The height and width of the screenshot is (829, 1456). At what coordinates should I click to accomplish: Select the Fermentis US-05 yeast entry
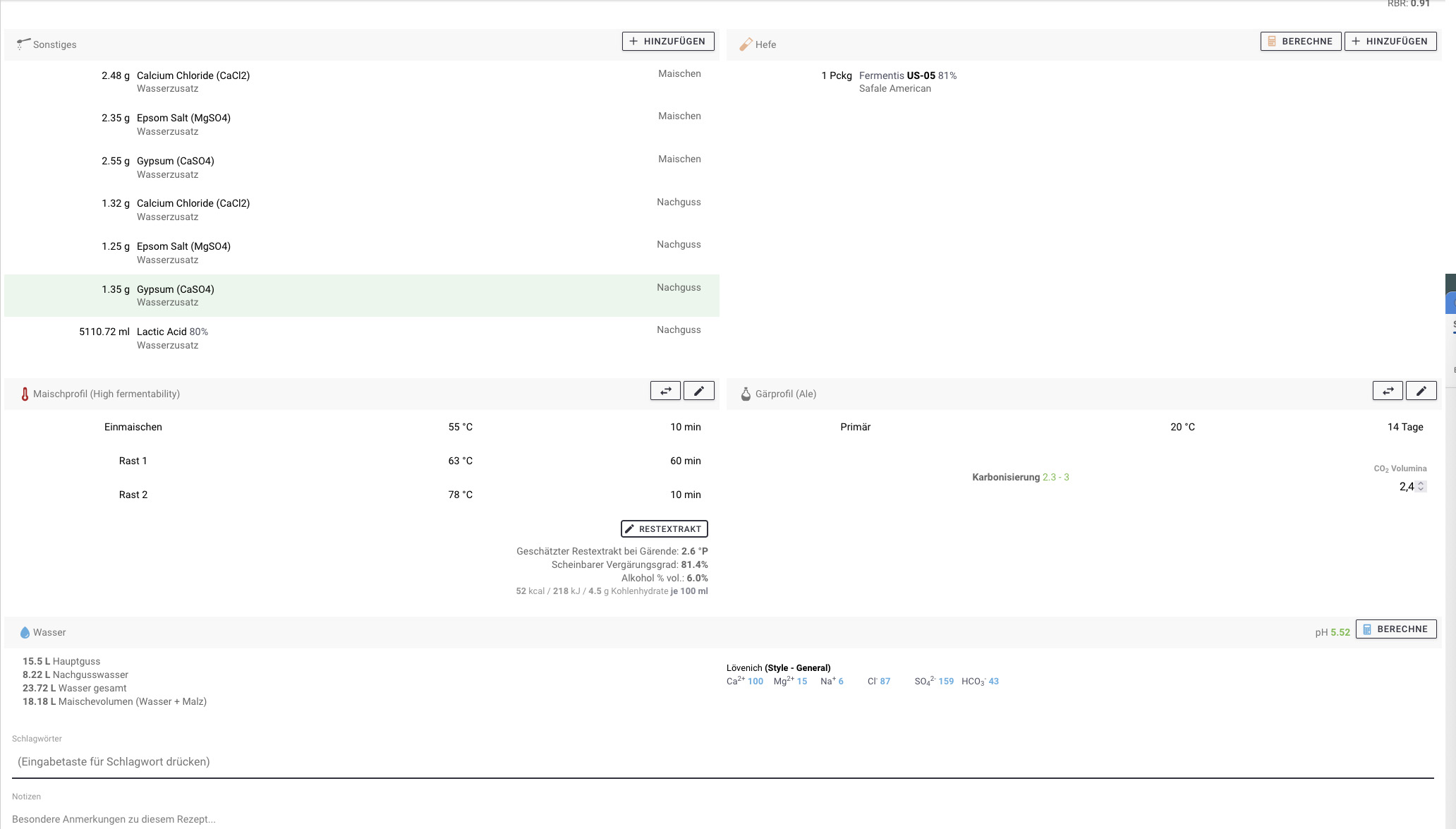click(x=907, y=76)
